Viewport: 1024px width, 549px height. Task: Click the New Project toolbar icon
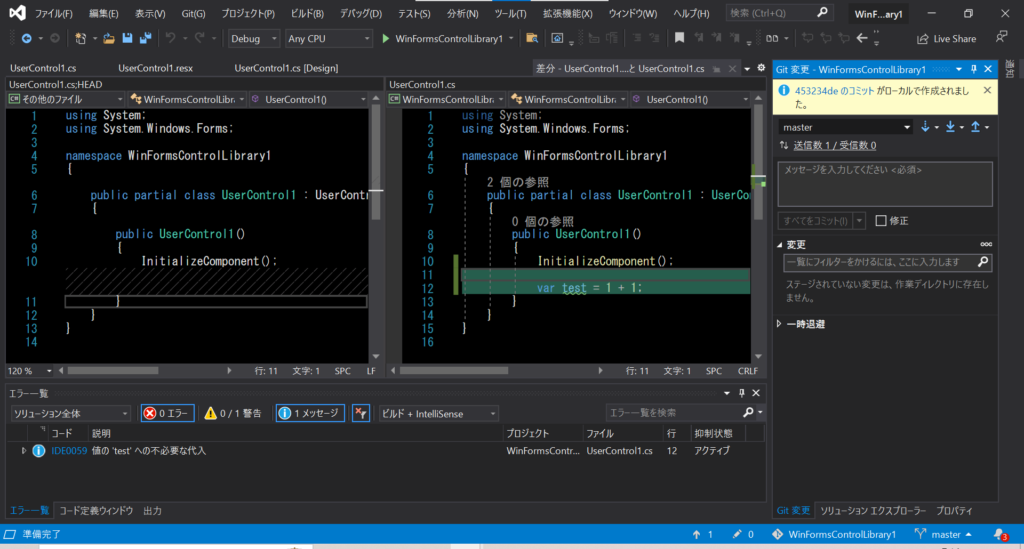point(80,39)
